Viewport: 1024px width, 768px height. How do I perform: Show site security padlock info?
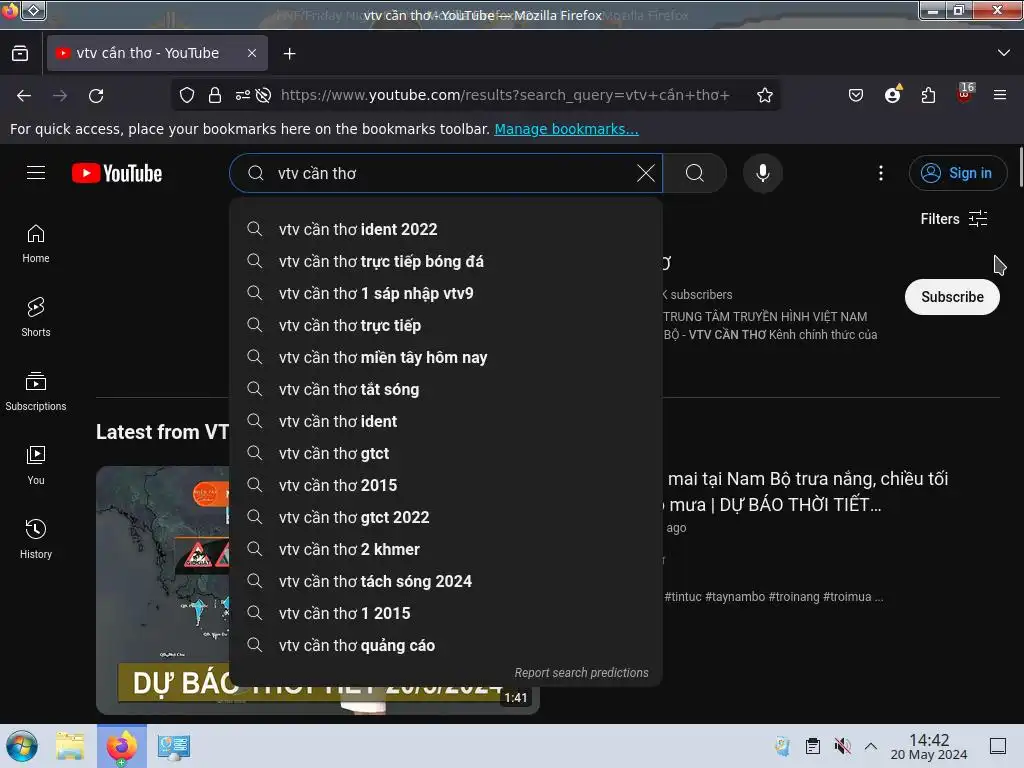(215, 95)
